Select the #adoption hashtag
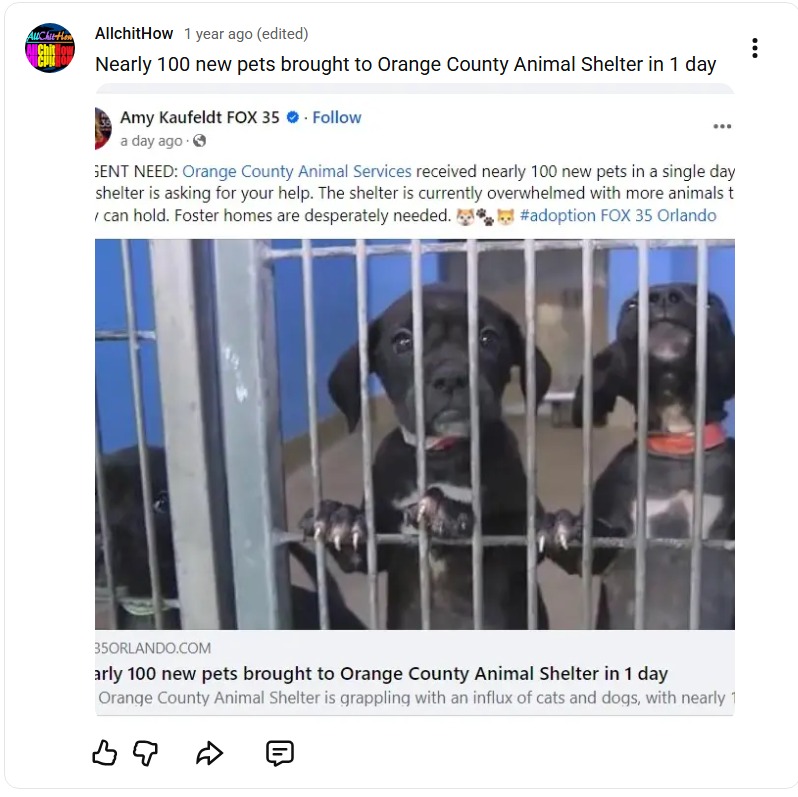Viewport: 798px width, 797px height. [558, 216]
